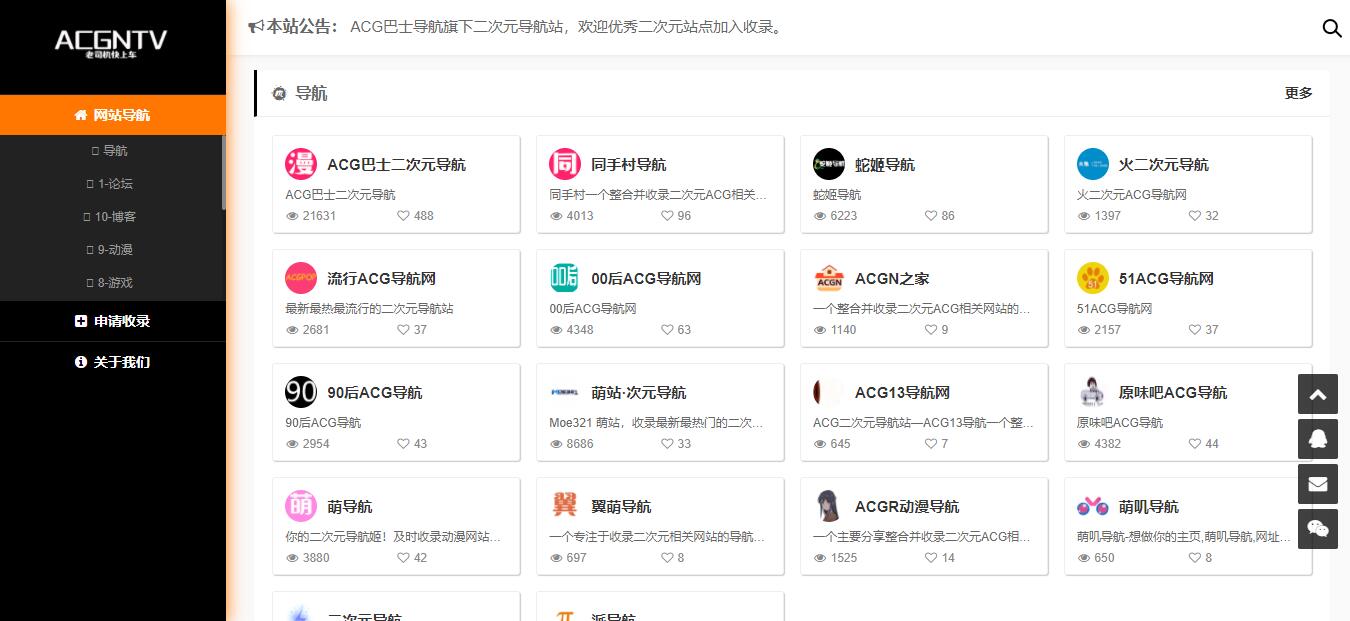
Task: Click the ACG巴士二次元导航 logo icon
Action: click(x=301, y=164)
